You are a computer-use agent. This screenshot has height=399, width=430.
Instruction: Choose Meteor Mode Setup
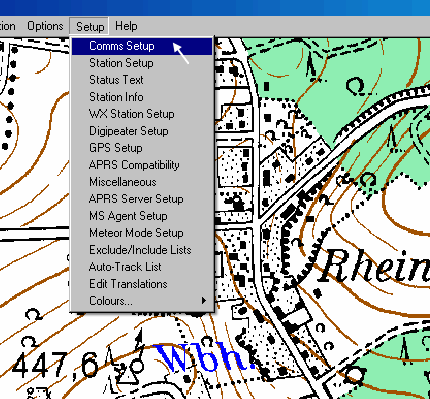point(142,233)
